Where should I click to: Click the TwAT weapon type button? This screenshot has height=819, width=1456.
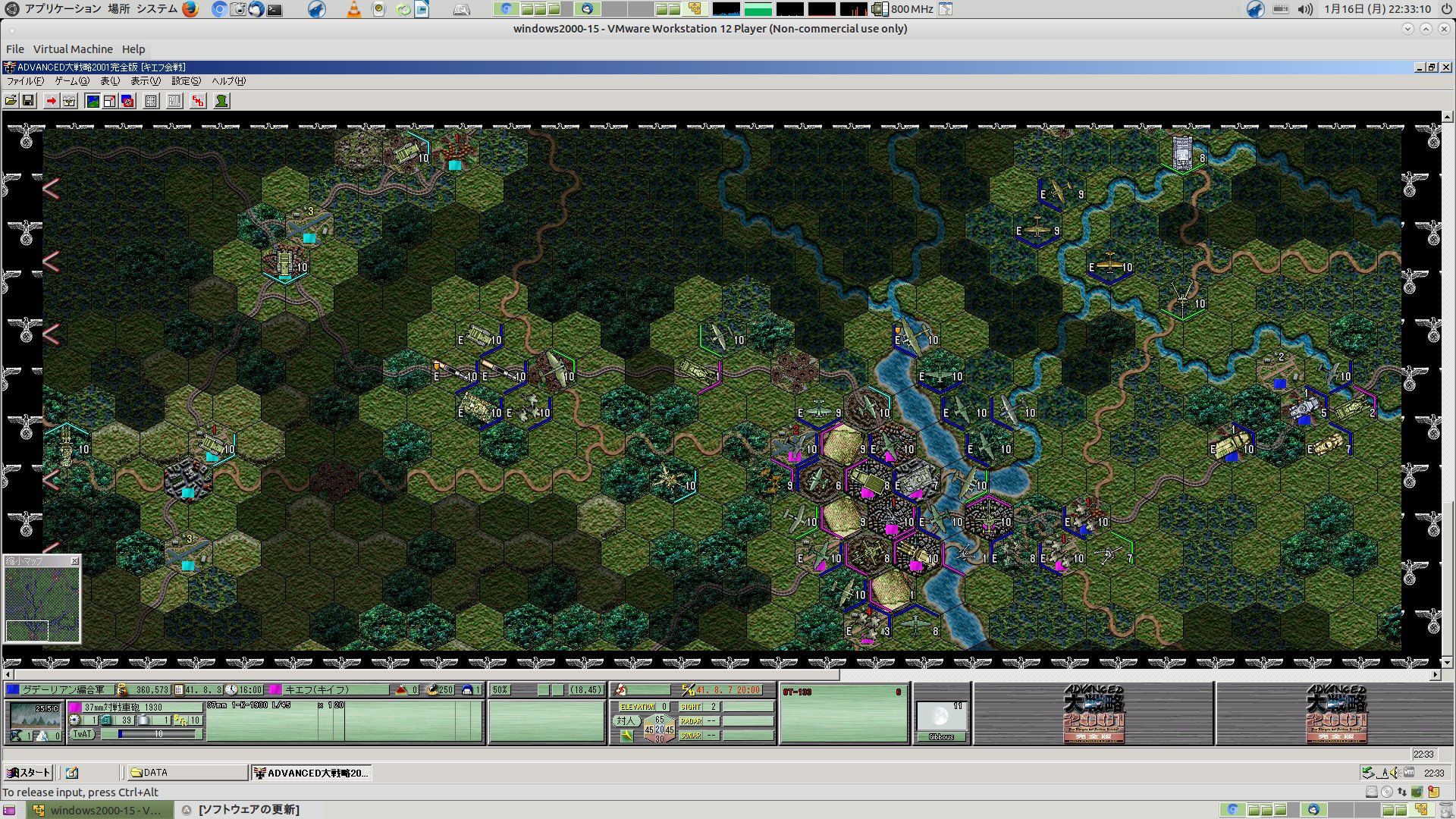point(82,734)
